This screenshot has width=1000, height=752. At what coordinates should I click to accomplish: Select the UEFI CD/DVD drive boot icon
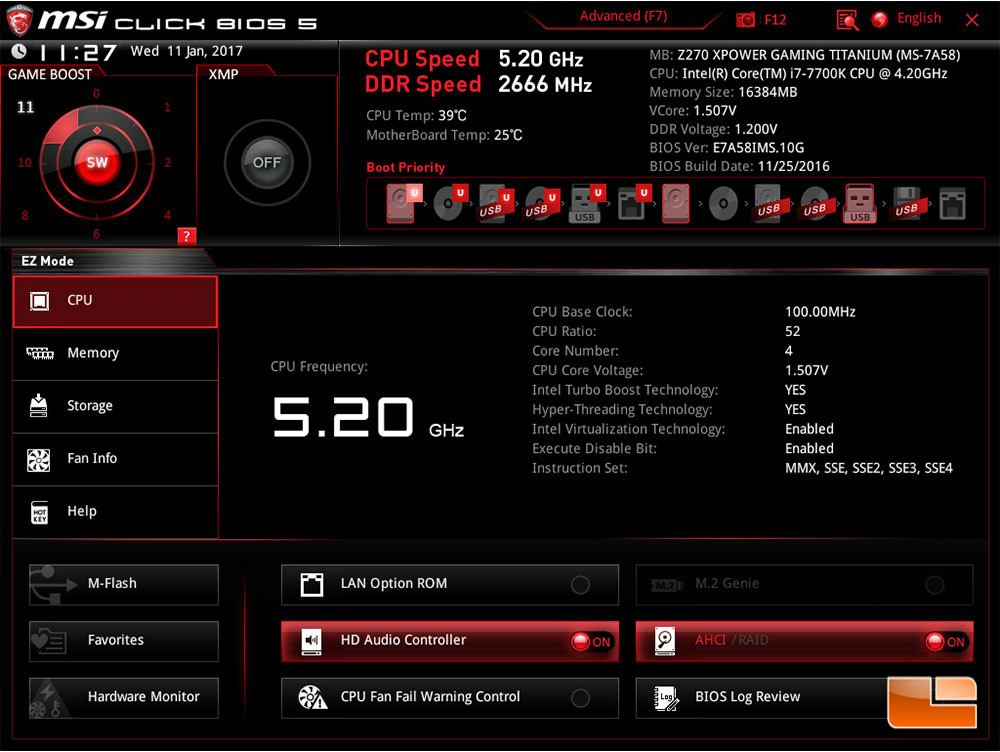(x=450, y=203)
